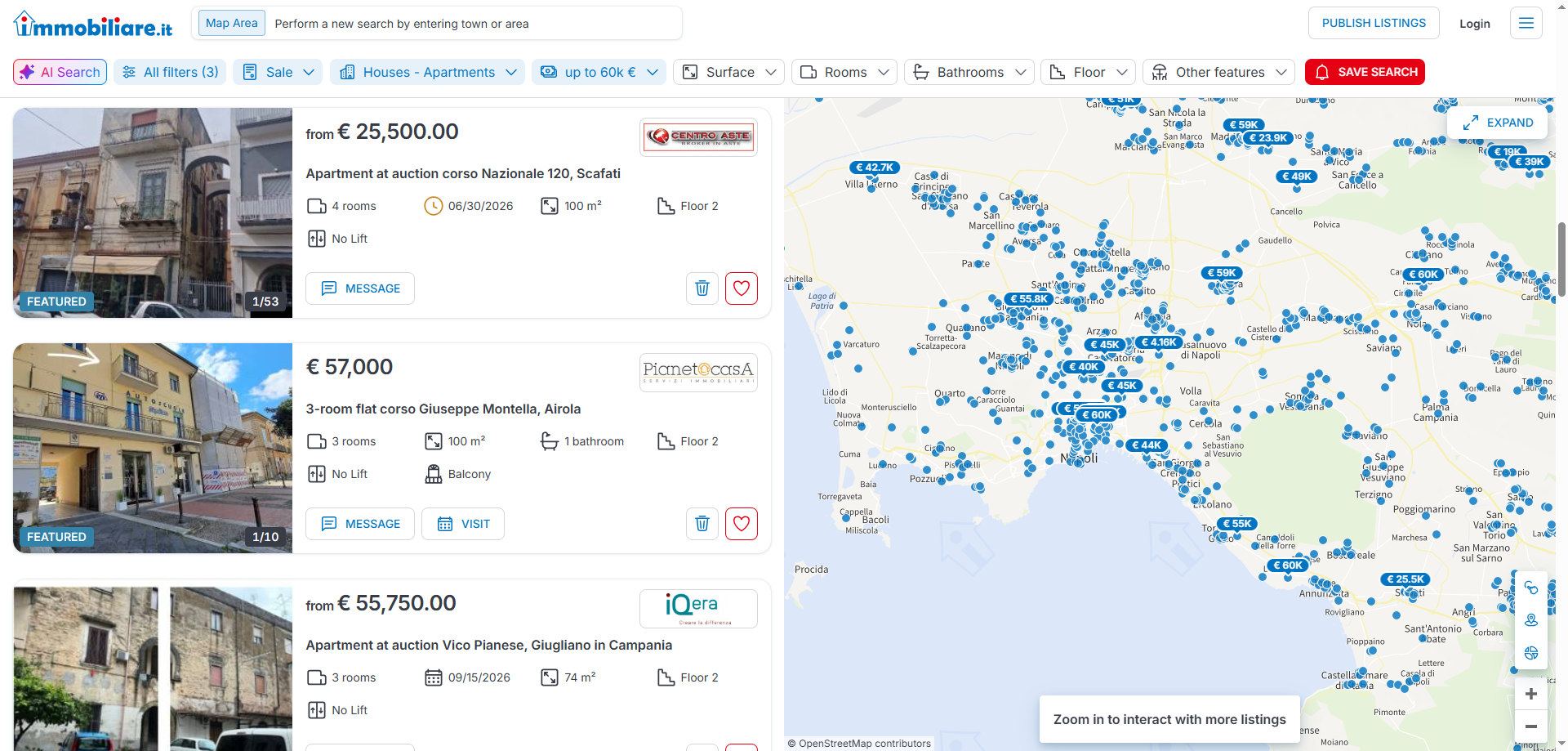The height and width of the screenshot is (751, 1568).
Task: Click the page vertical scrollbar
Action: 1561,258
